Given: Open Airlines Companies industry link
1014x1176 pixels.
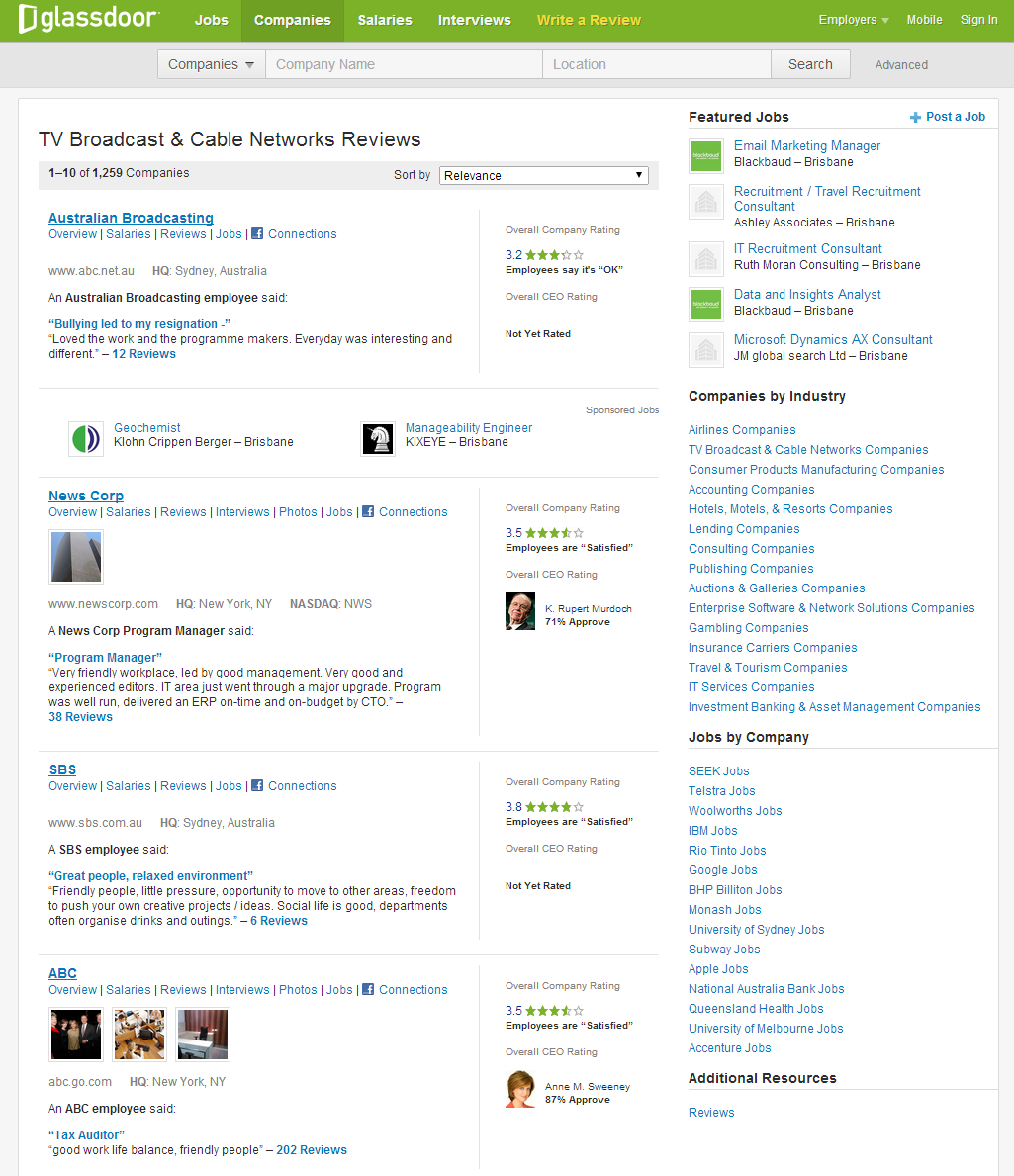Looking at the screenshot, I should tap(742, 430).
